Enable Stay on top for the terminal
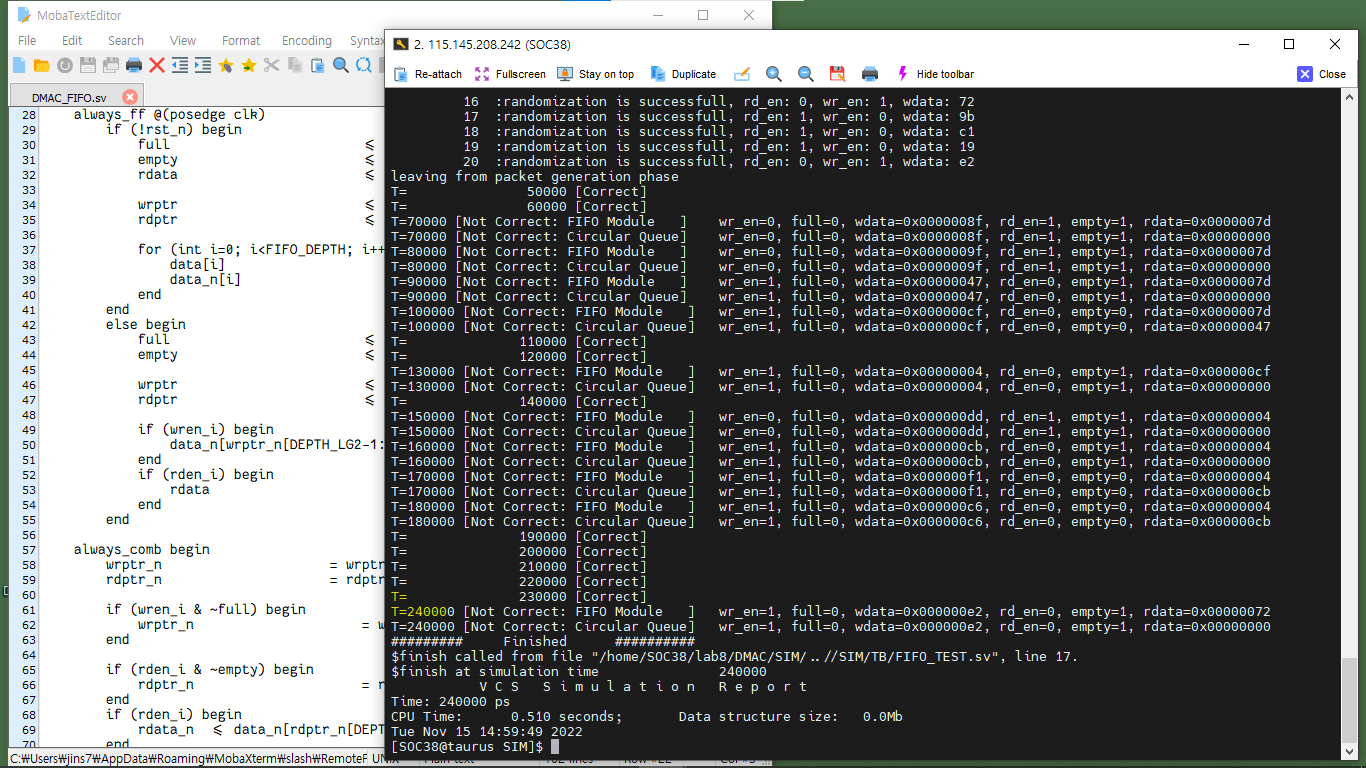 coord(596,74)
